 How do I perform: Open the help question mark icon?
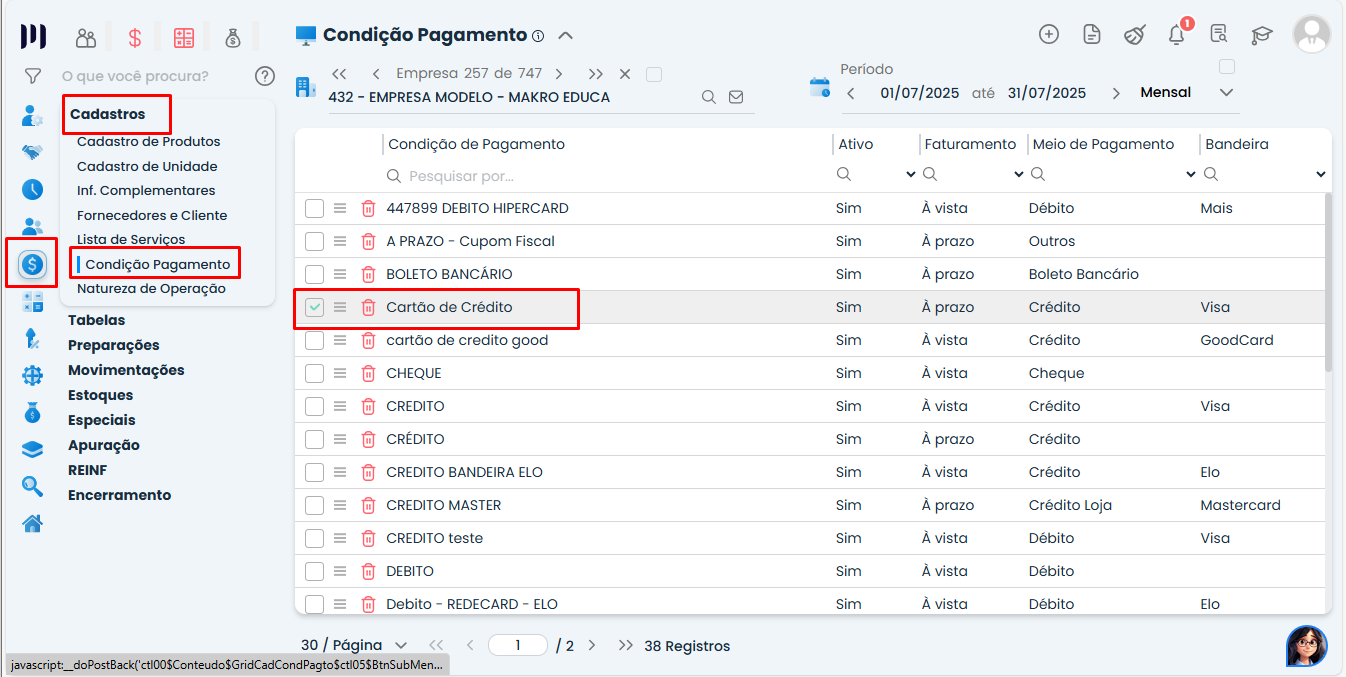coord(264,76)
